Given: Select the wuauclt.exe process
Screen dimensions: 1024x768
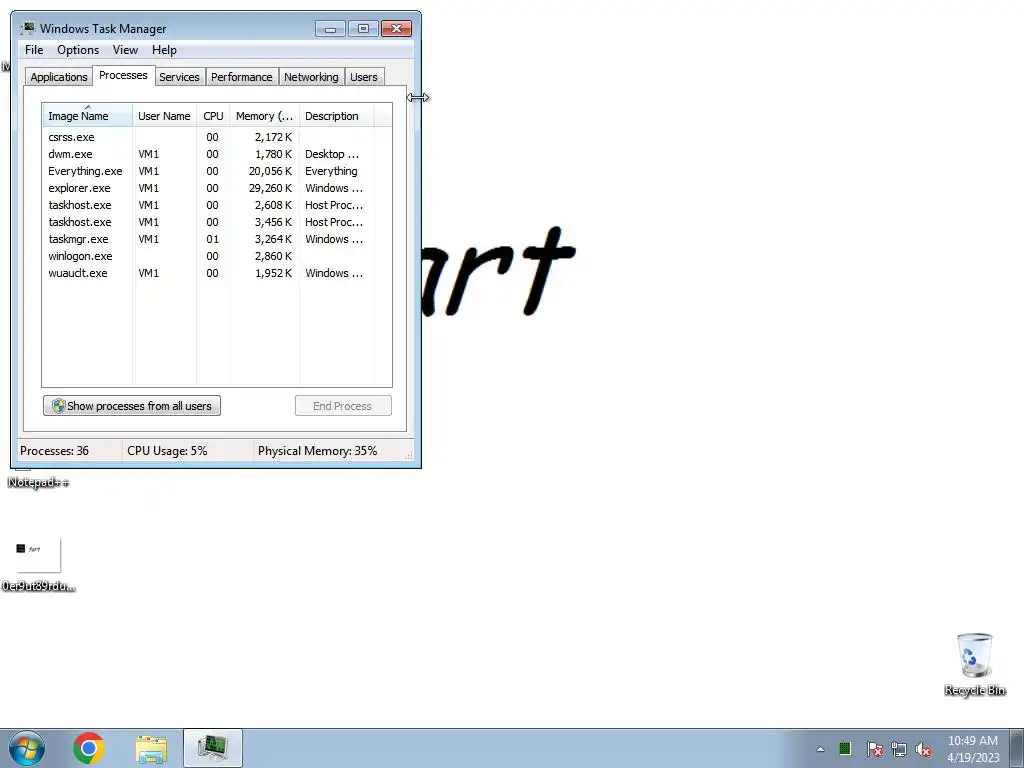Looking at the screenshot, I should (x=217, y=273).
